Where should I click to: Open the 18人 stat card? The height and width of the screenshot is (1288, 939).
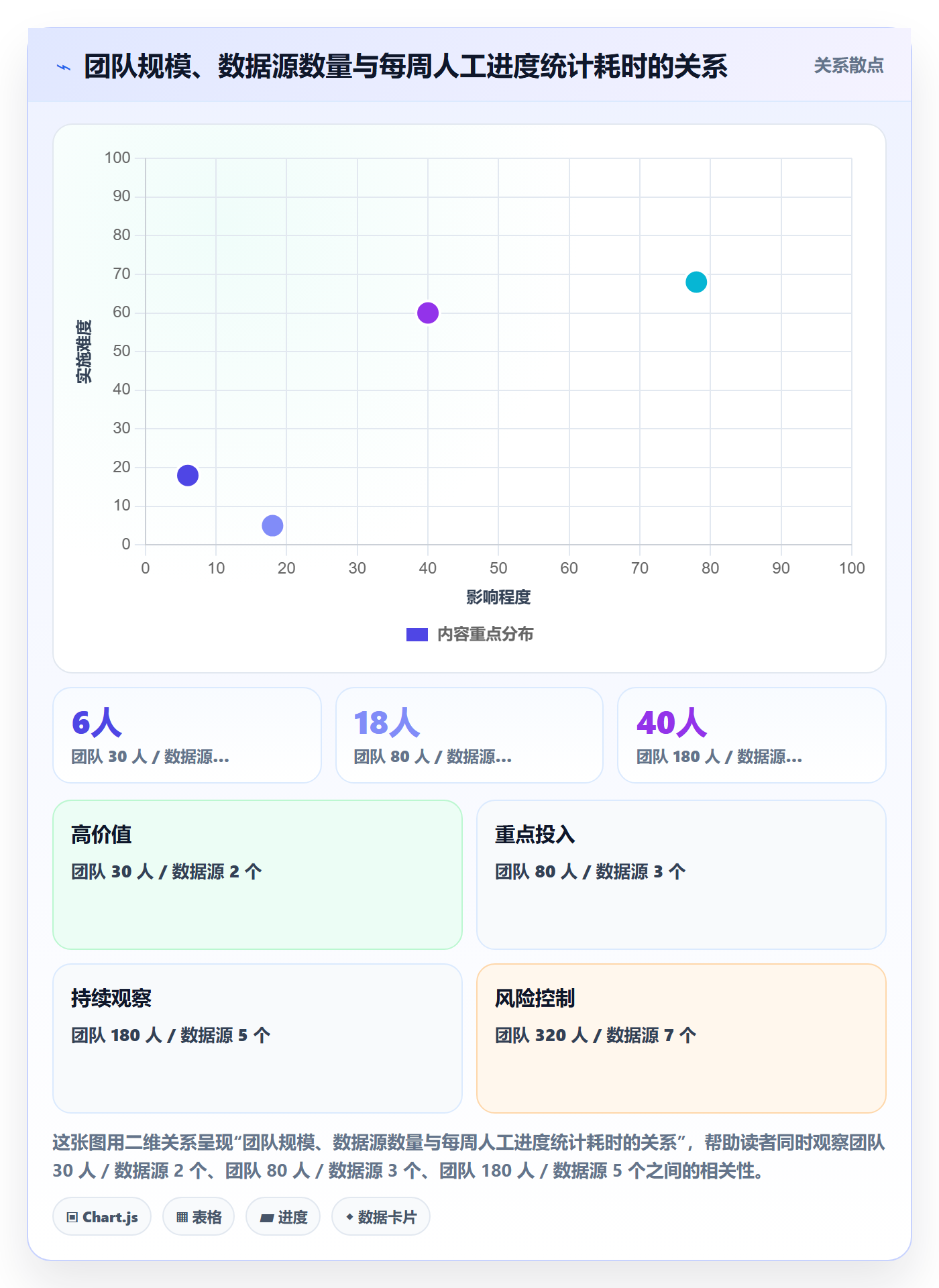469,735
